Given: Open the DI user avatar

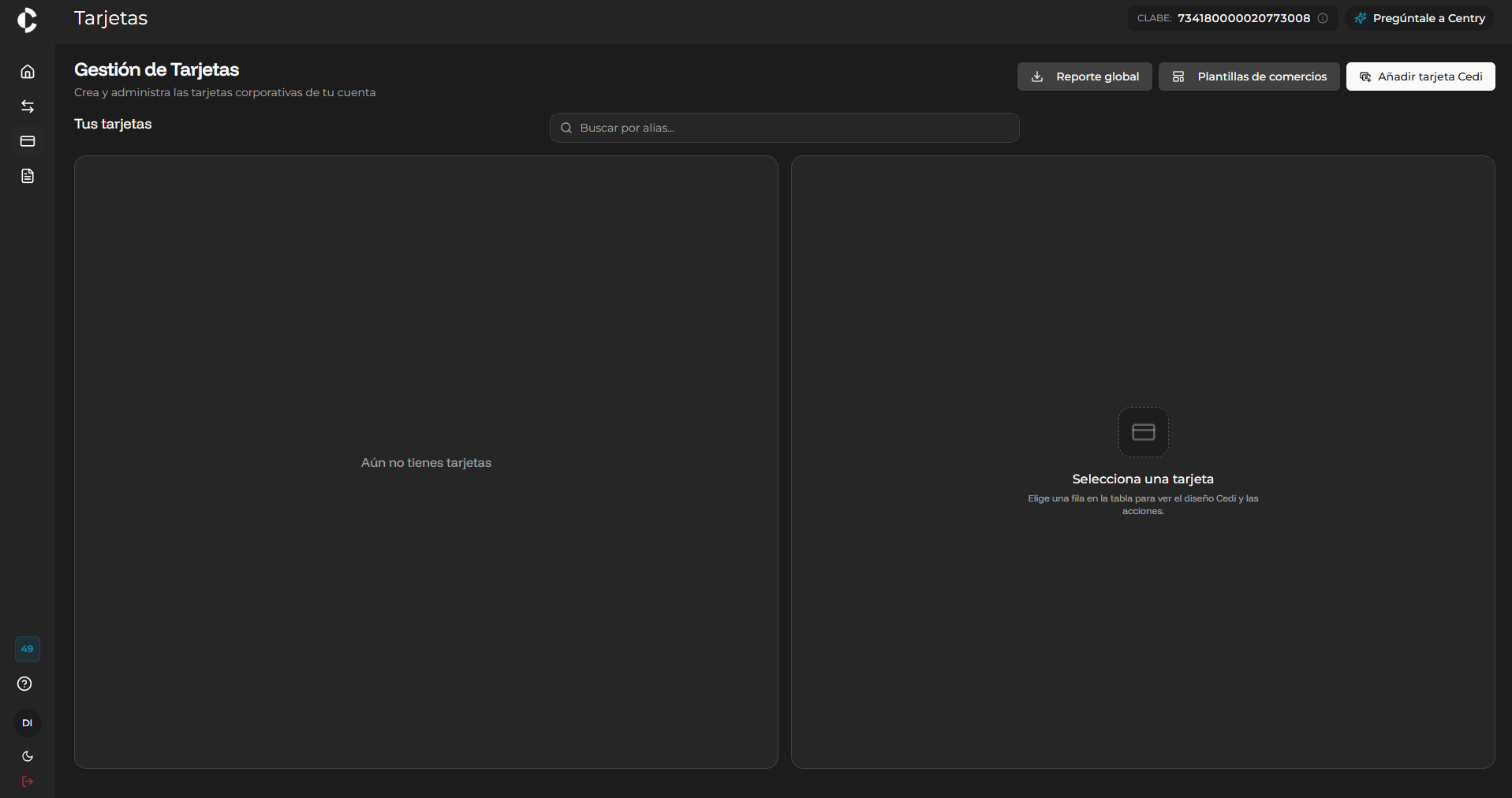Looking at the screenshot, I should pos(28,723).
